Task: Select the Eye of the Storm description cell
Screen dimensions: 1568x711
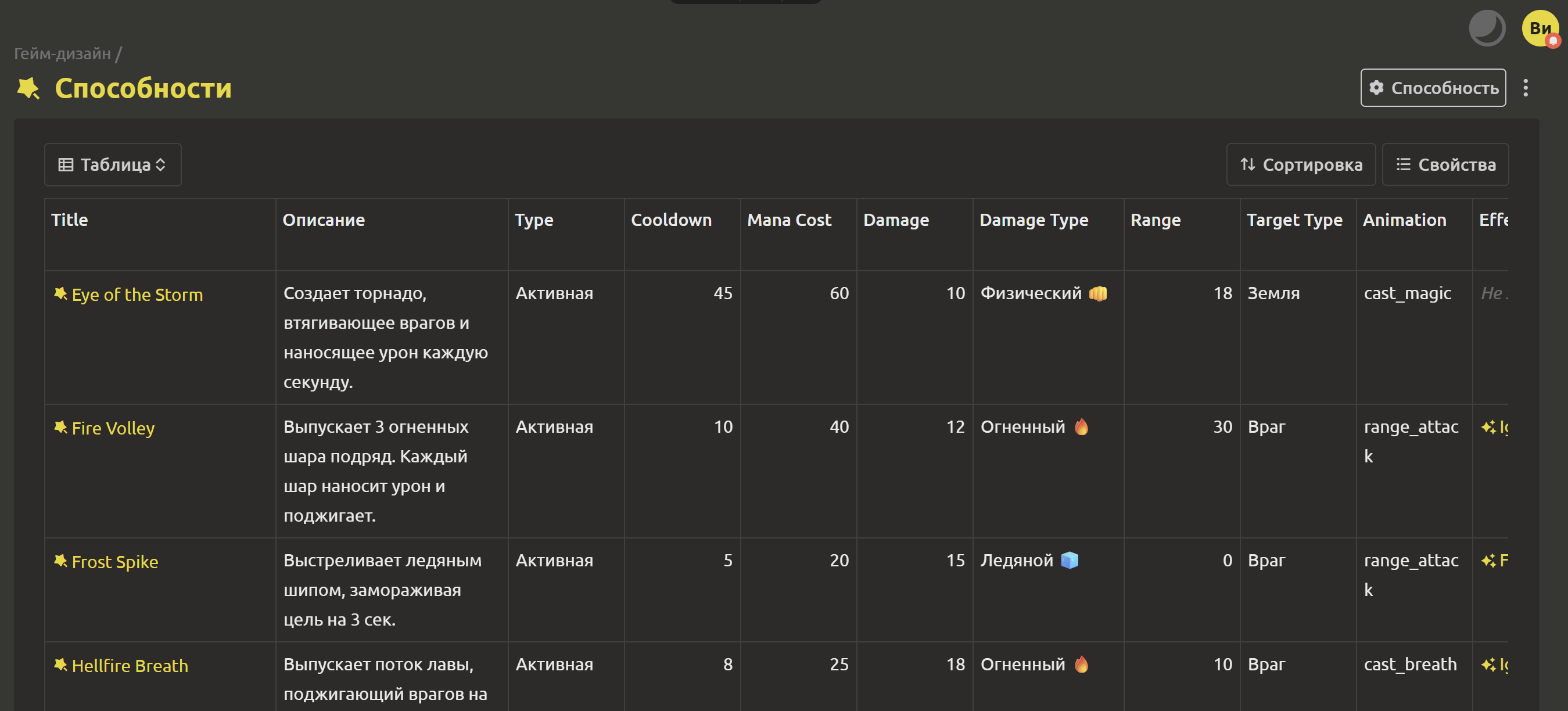Action: 392,338
